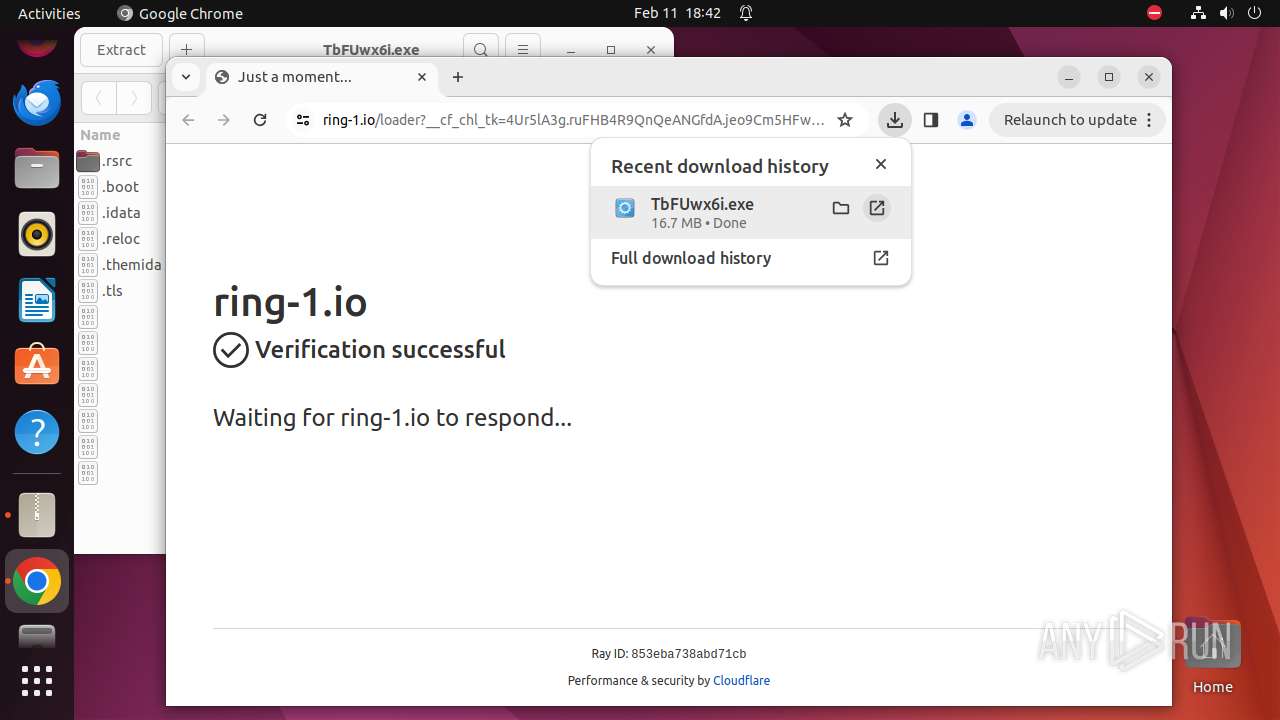Add files button in archive manager window

pos(186,50)
